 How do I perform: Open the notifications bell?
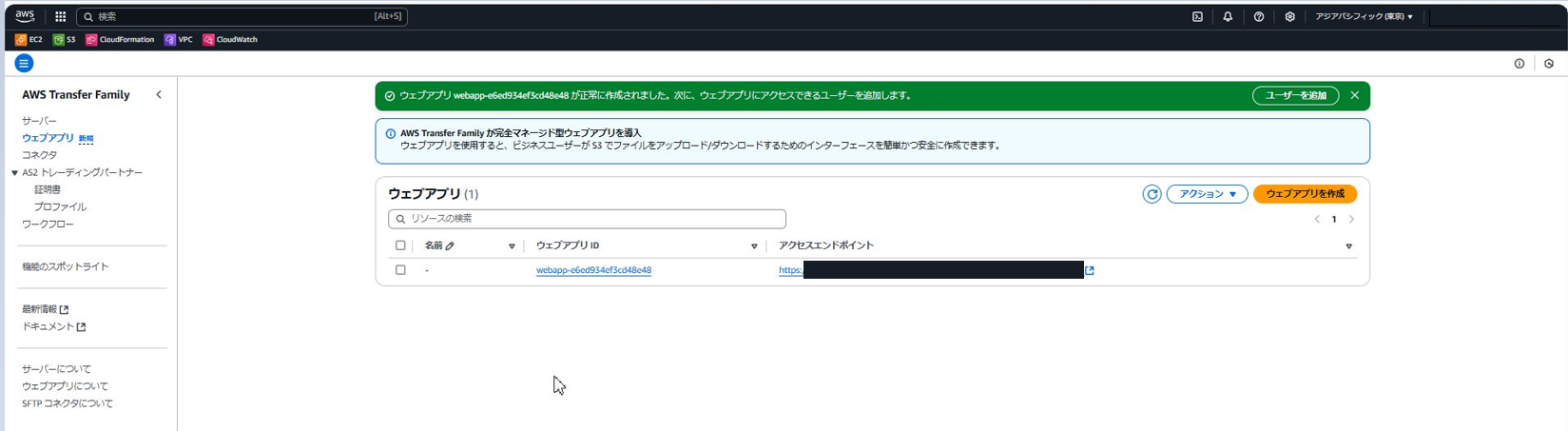(x=1228, y=16)
